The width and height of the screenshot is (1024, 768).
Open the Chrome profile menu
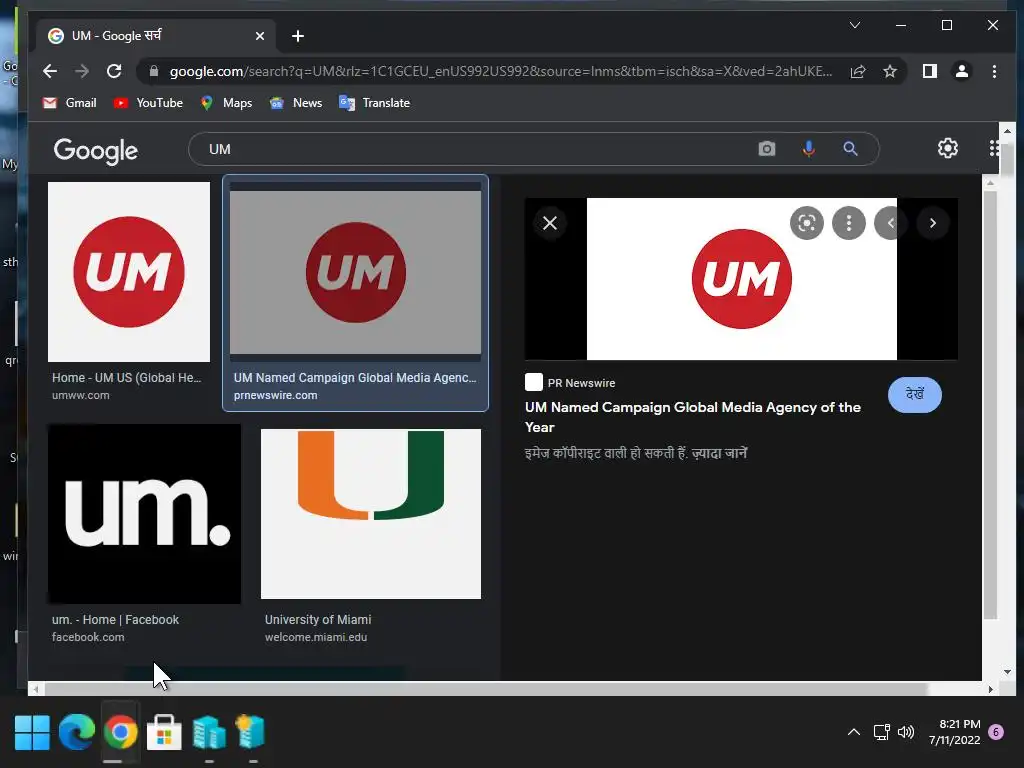point(961,71)
